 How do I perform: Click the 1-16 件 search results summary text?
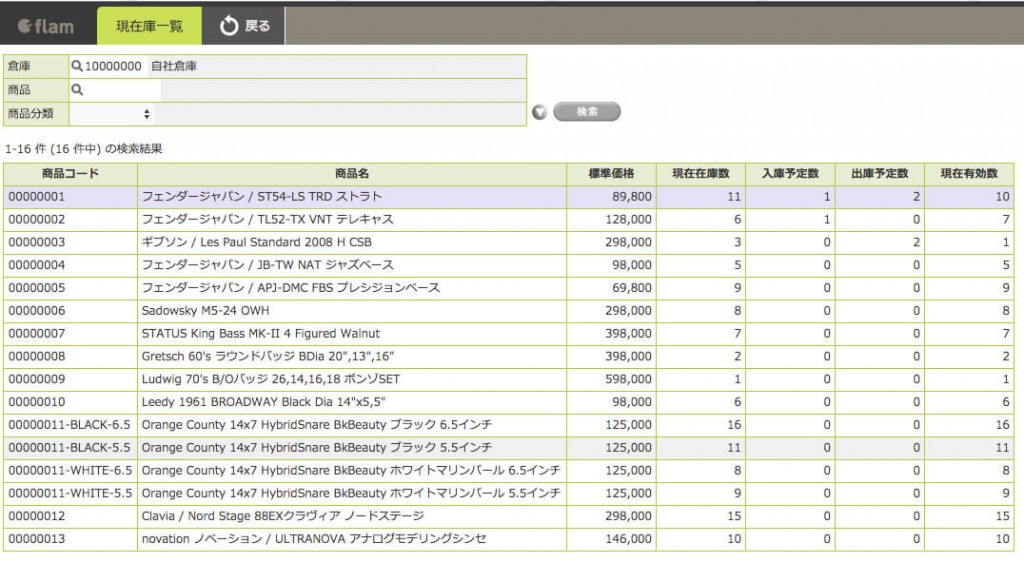point(84,149)
